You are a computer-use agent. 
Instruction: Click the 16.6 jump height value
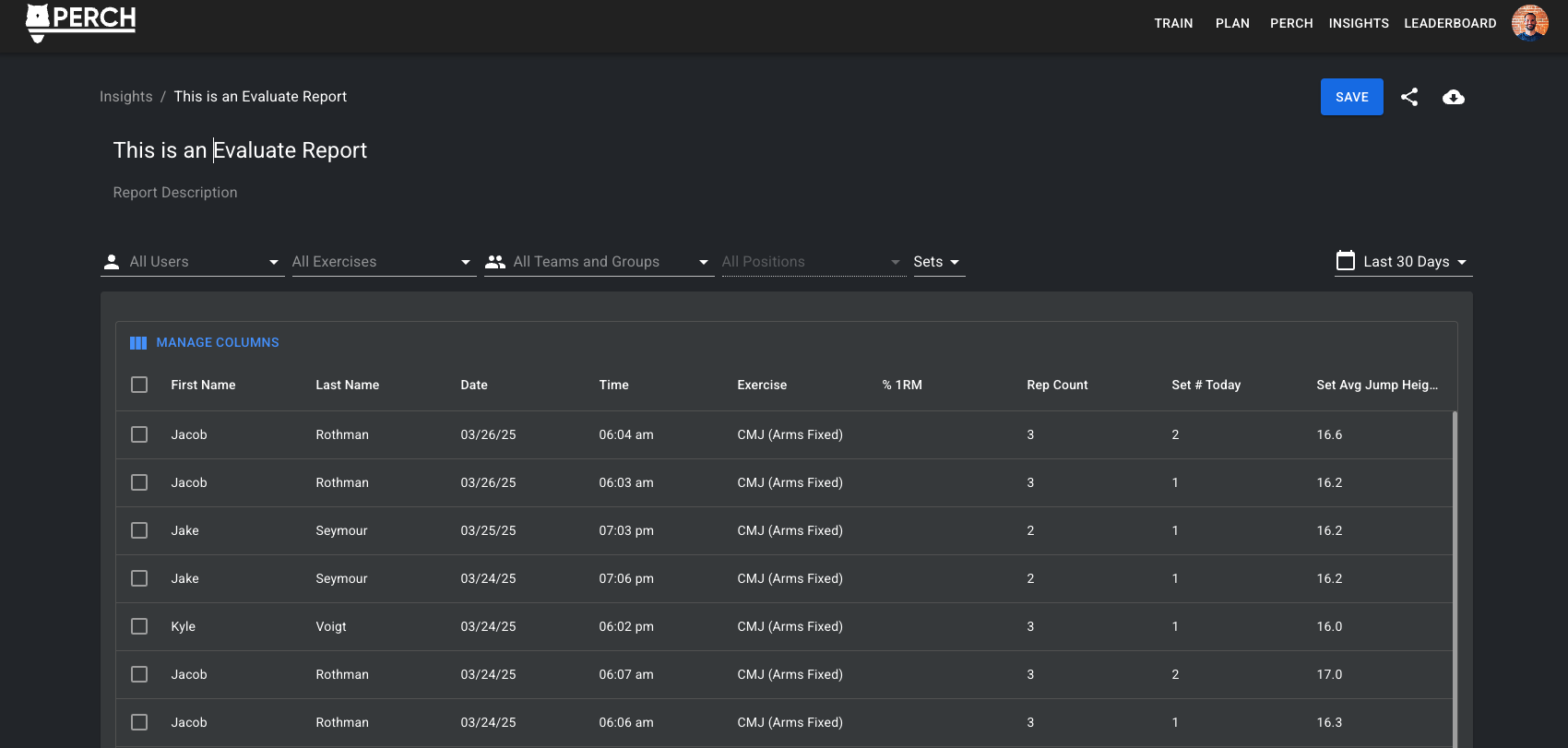tap(1329, 434)
